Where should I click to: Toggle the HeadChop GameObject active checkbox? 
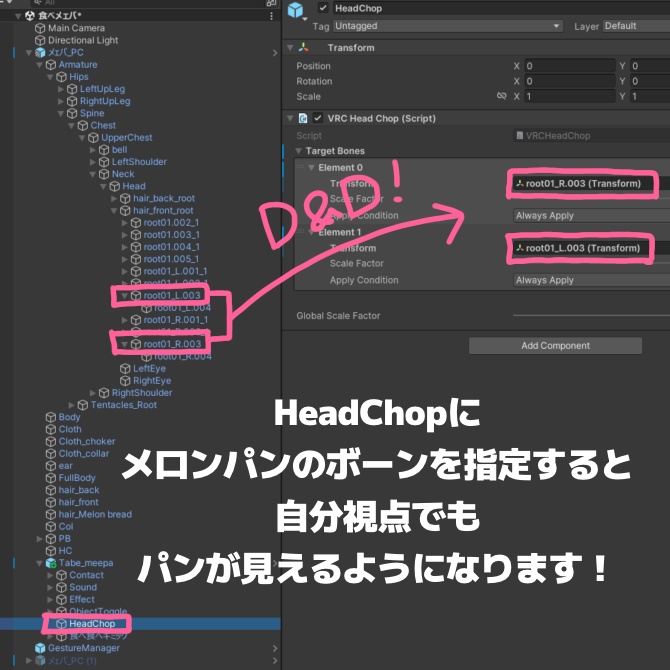click(323, 8)
